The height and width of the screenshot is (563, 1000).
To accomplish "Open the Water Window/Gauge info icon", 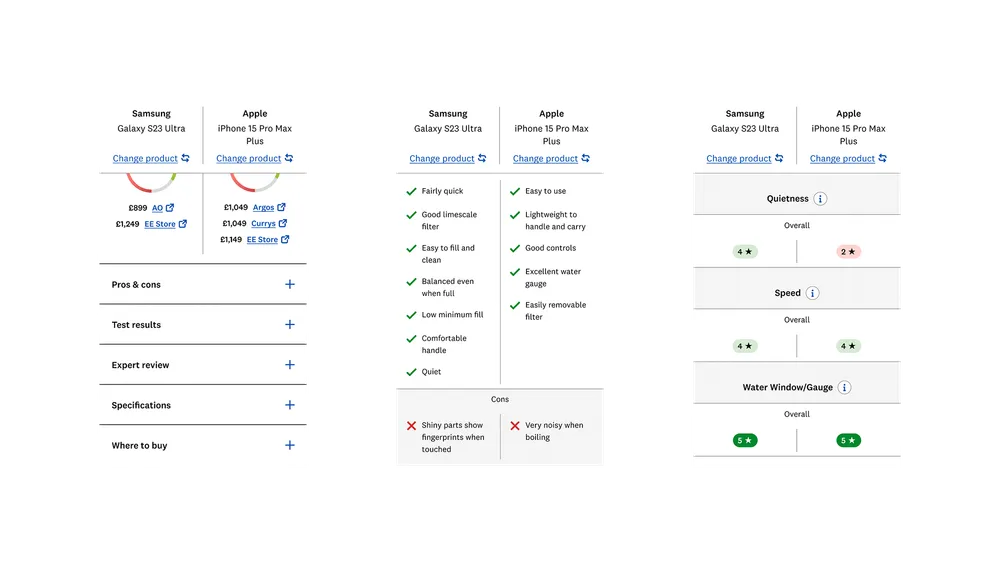I will click(x=844, y=387).
